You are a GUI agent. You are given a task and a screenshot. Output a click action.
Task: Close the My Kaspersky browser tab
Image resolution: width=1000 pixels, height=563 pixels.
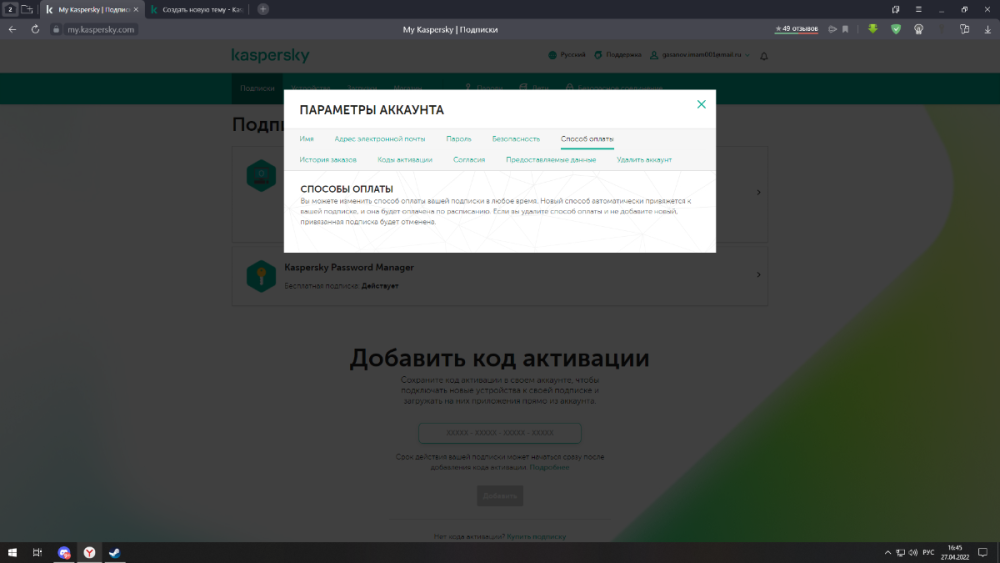click(136, 10)
